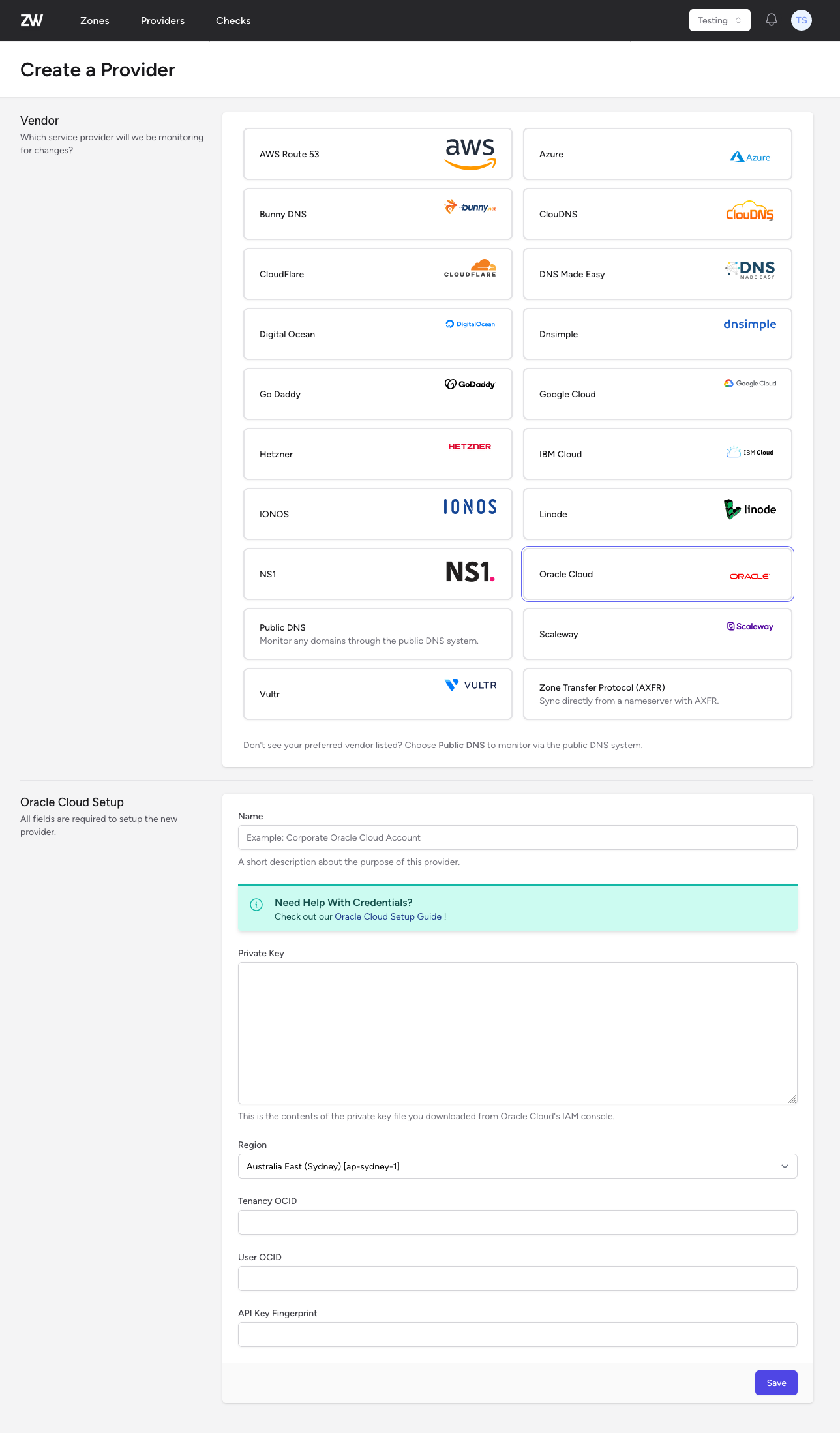The image size is (840, 1433).
Task: Select the Hetzner vendor card
Action: click(378, 454)
